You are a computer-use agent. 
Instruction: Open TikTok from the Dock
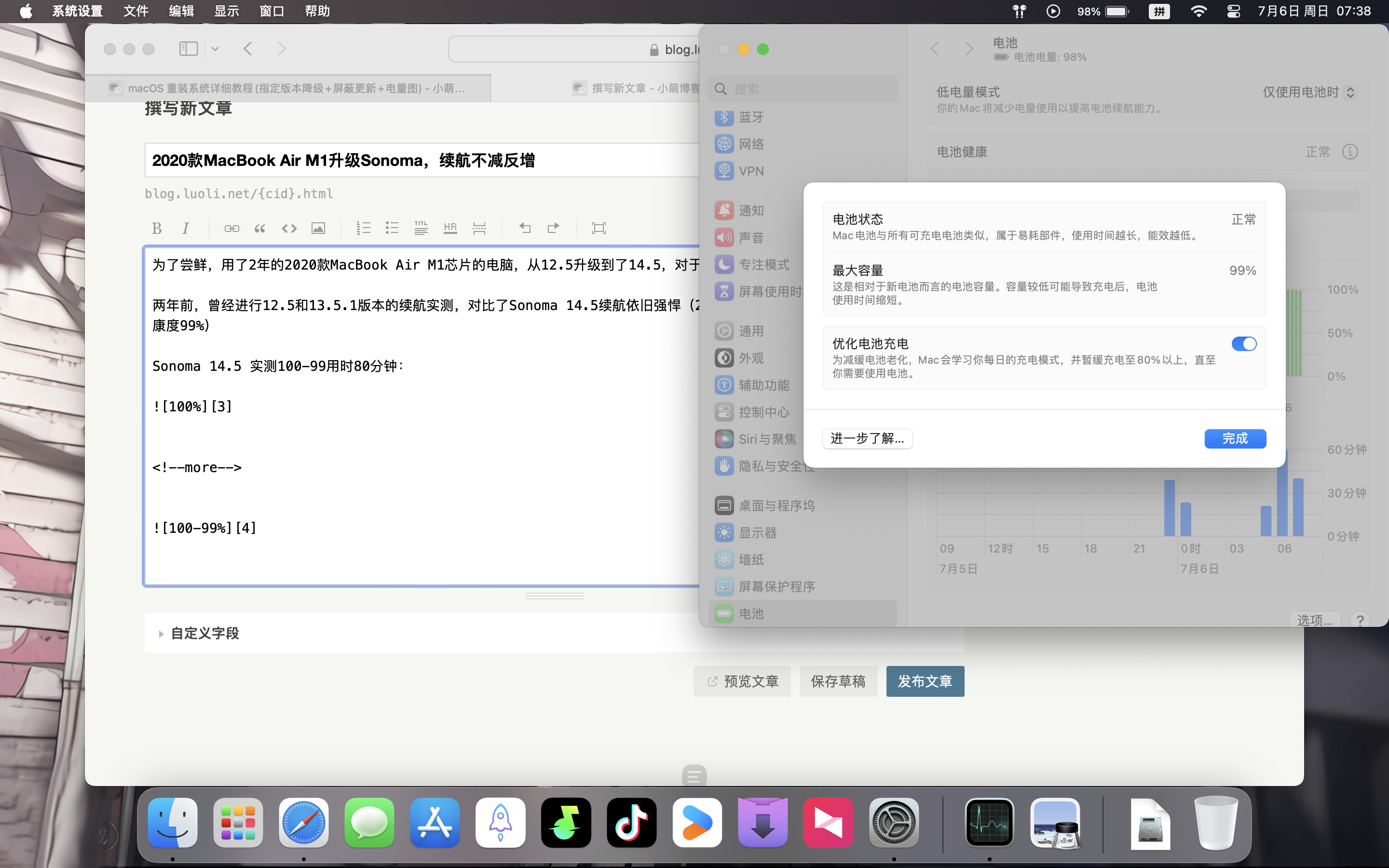click(x=631, y=823)
